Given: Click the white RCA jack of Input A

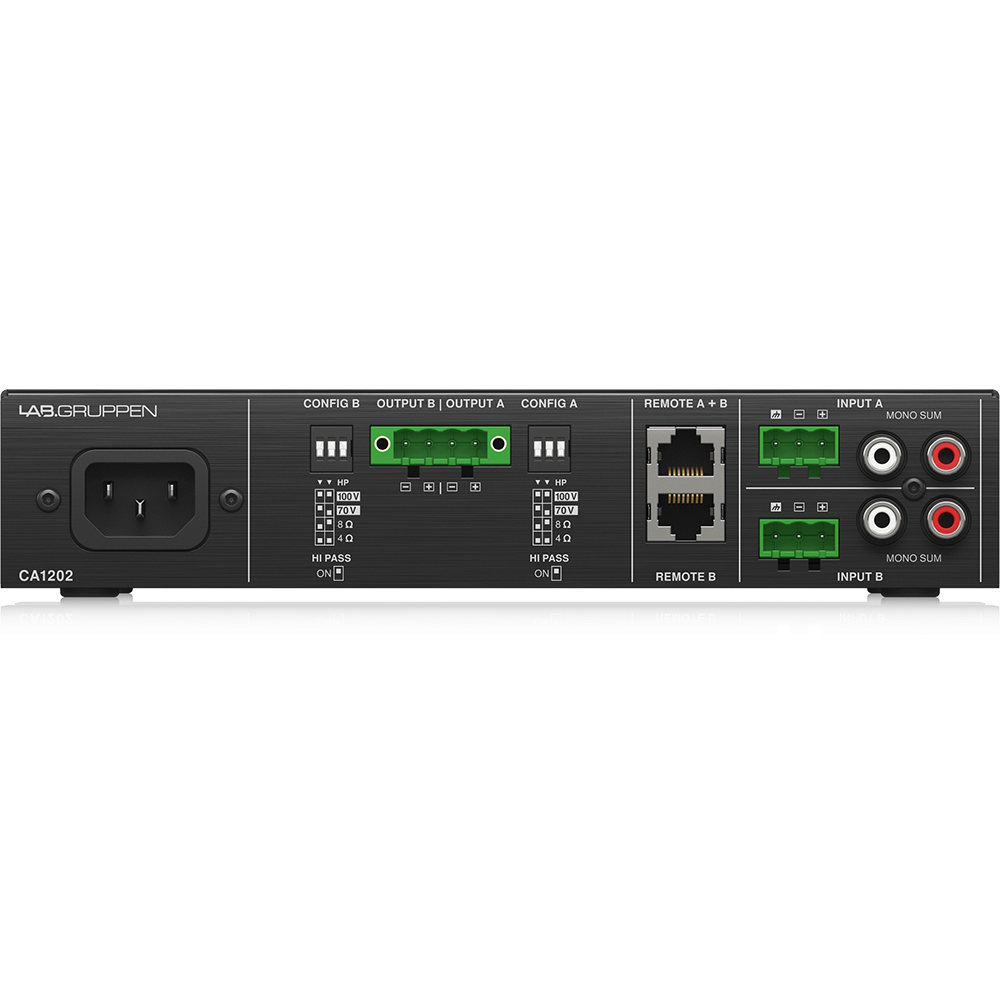Looking at the screenshot, I should 883,455.
